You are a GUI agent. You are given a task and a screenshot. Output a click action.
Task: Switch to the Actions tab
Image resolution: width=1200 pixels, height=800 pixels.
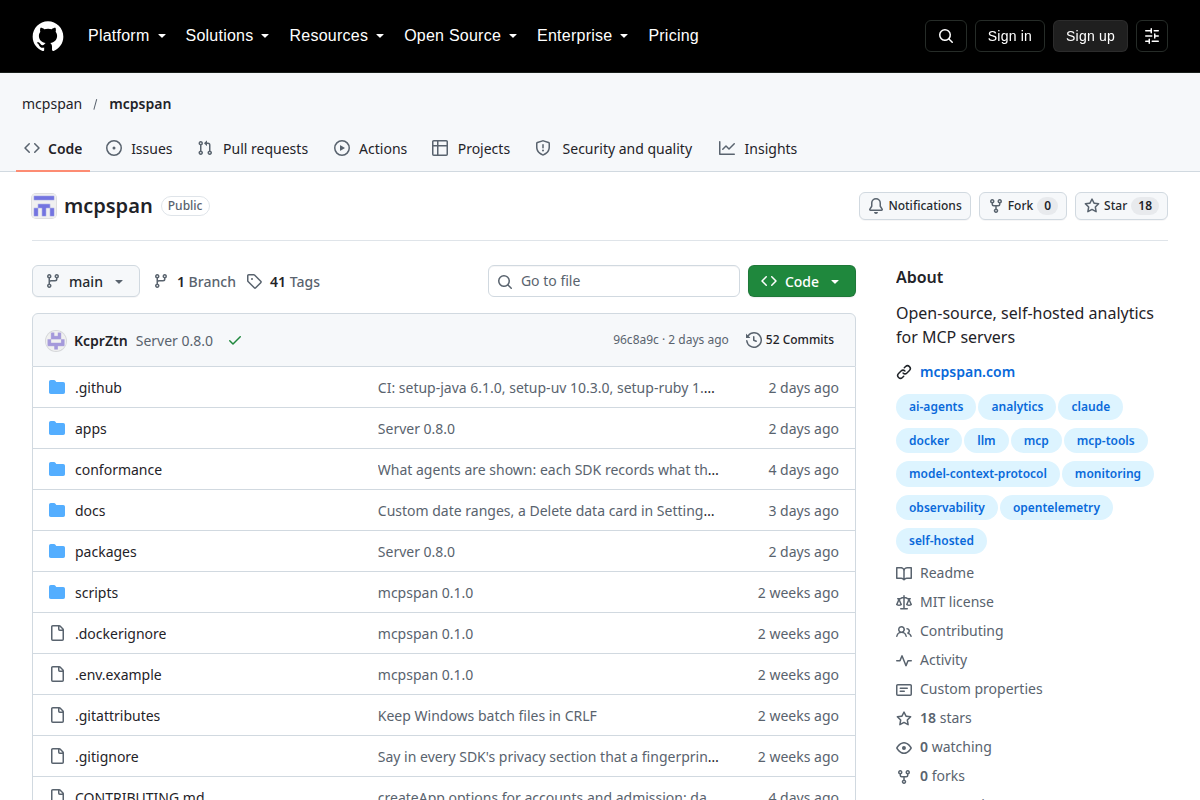370,149
